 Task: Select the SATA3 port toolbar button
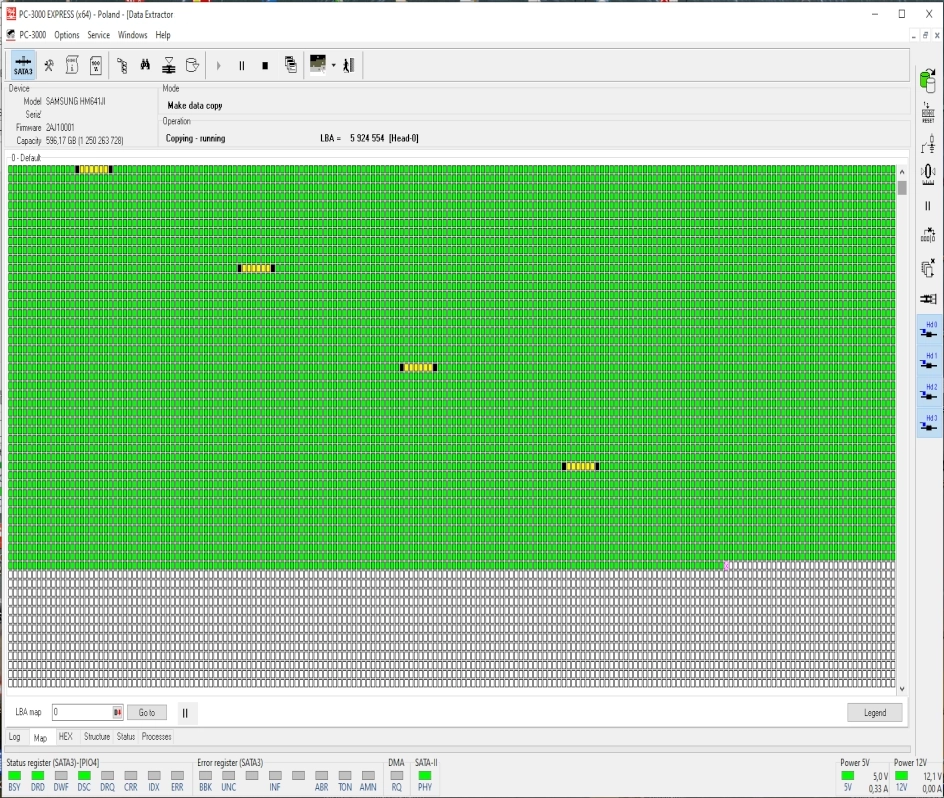[23, 65]
